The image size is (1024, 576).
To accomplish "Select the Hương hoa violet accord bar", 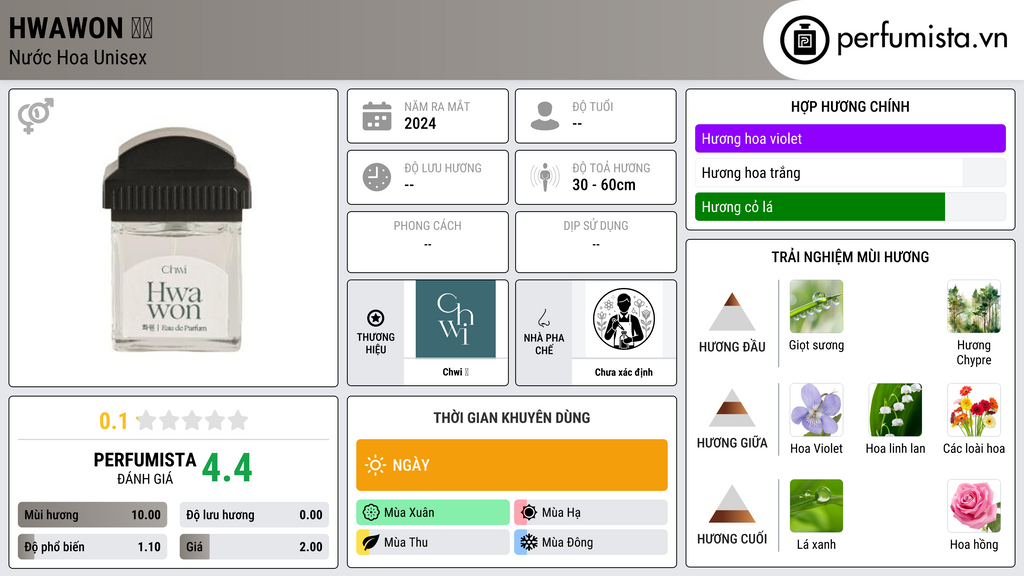I will pyautogui.click(x=850, y=138).
